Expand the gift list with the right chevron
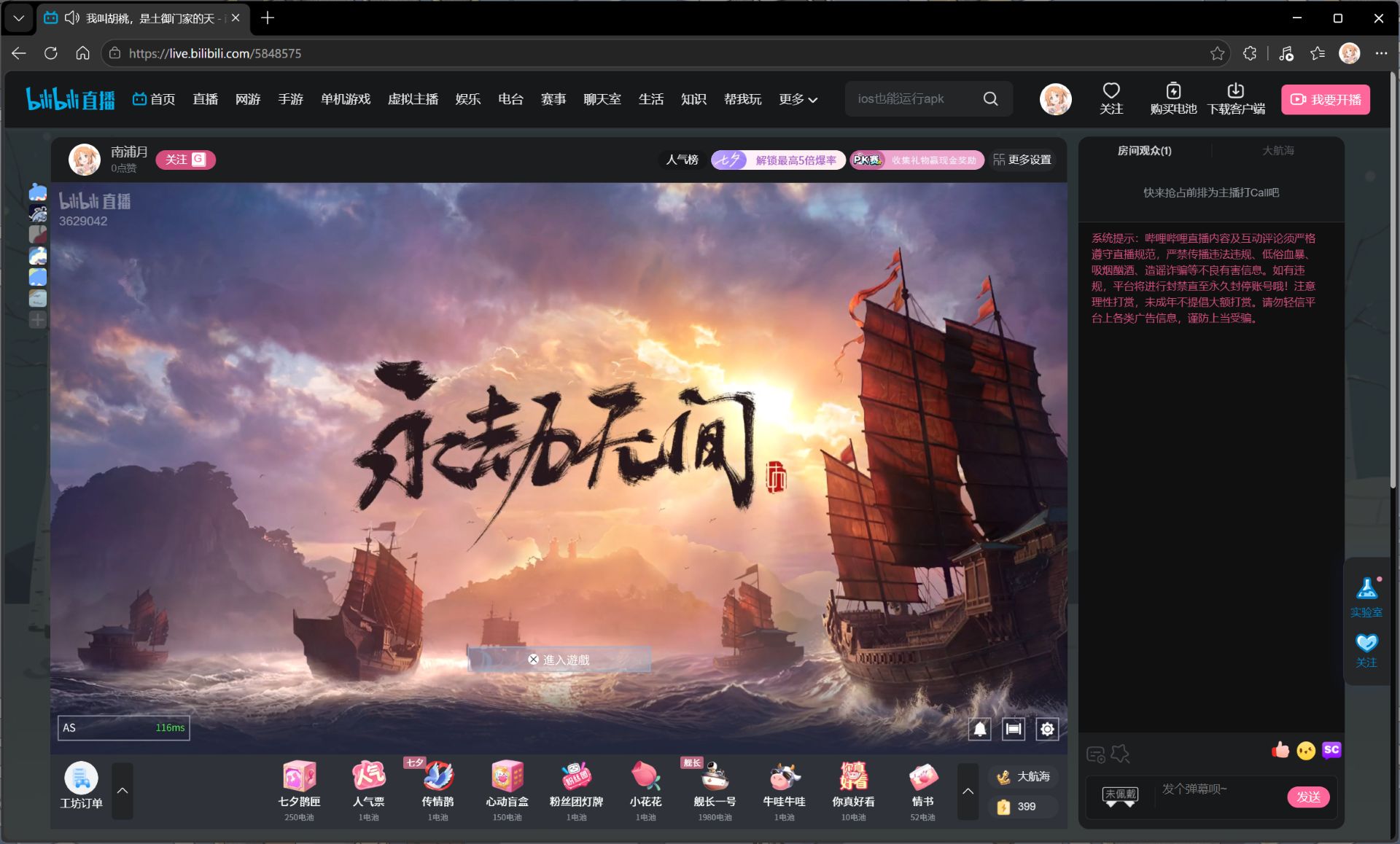This screenshot has width=1400, height=844. [968, 791]
